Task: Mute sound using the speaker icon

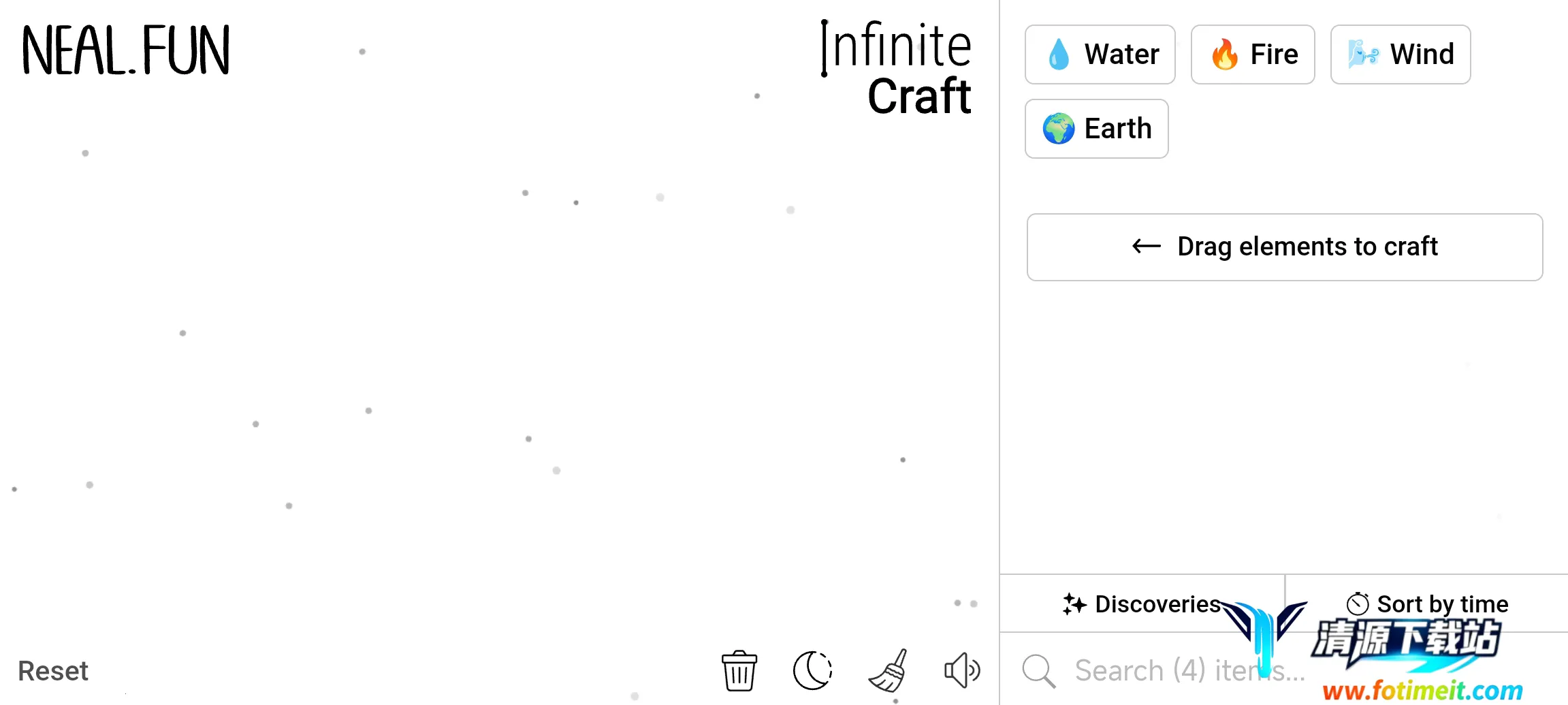Action: 961,671
